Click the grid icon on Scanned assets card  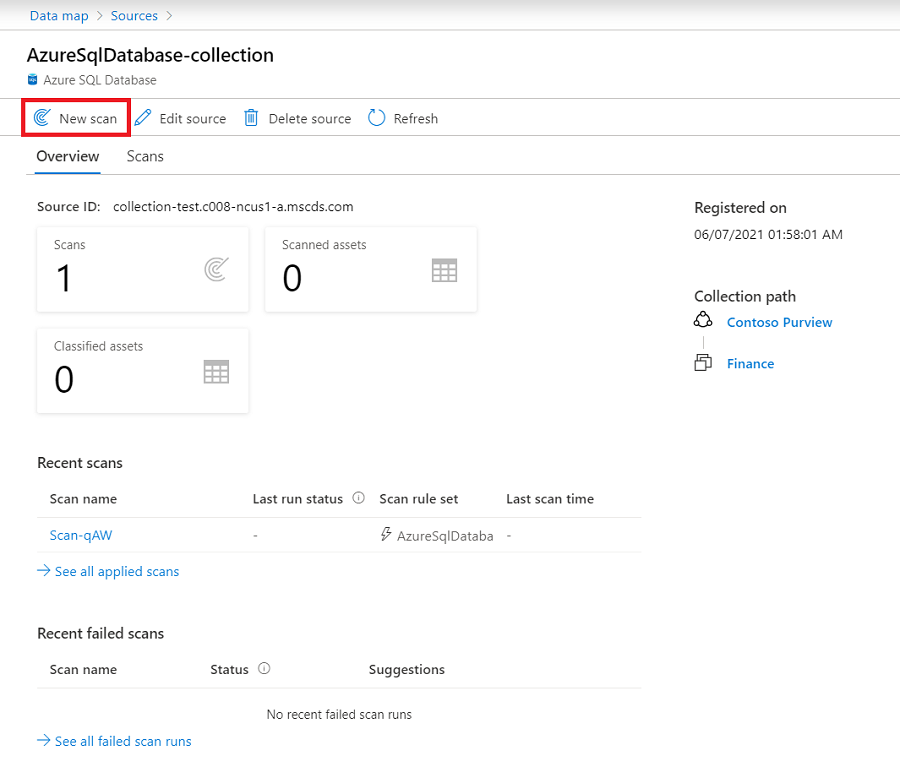[444, 269]
